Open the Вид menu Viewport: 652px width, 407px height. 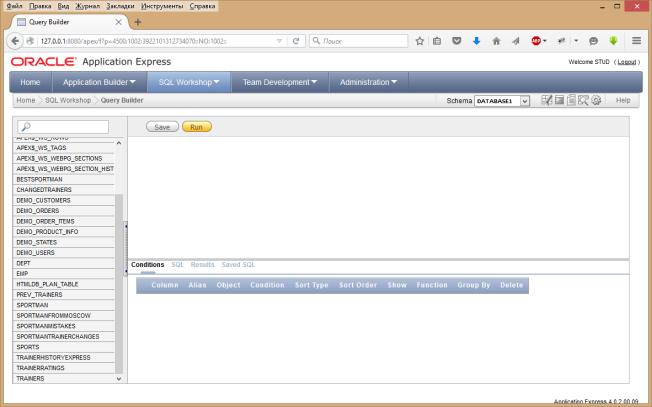(x=63, y=6)
